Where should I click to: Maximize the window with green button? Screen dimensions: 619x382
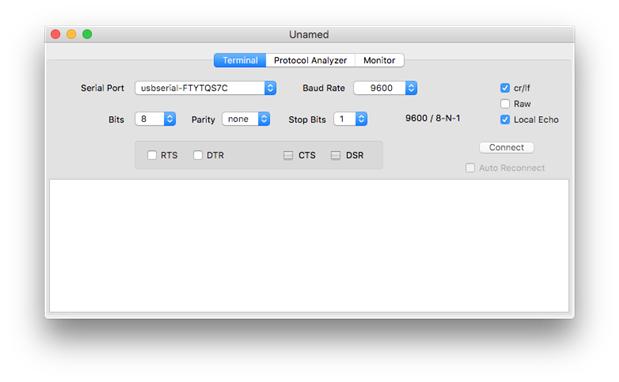point(87,34)
